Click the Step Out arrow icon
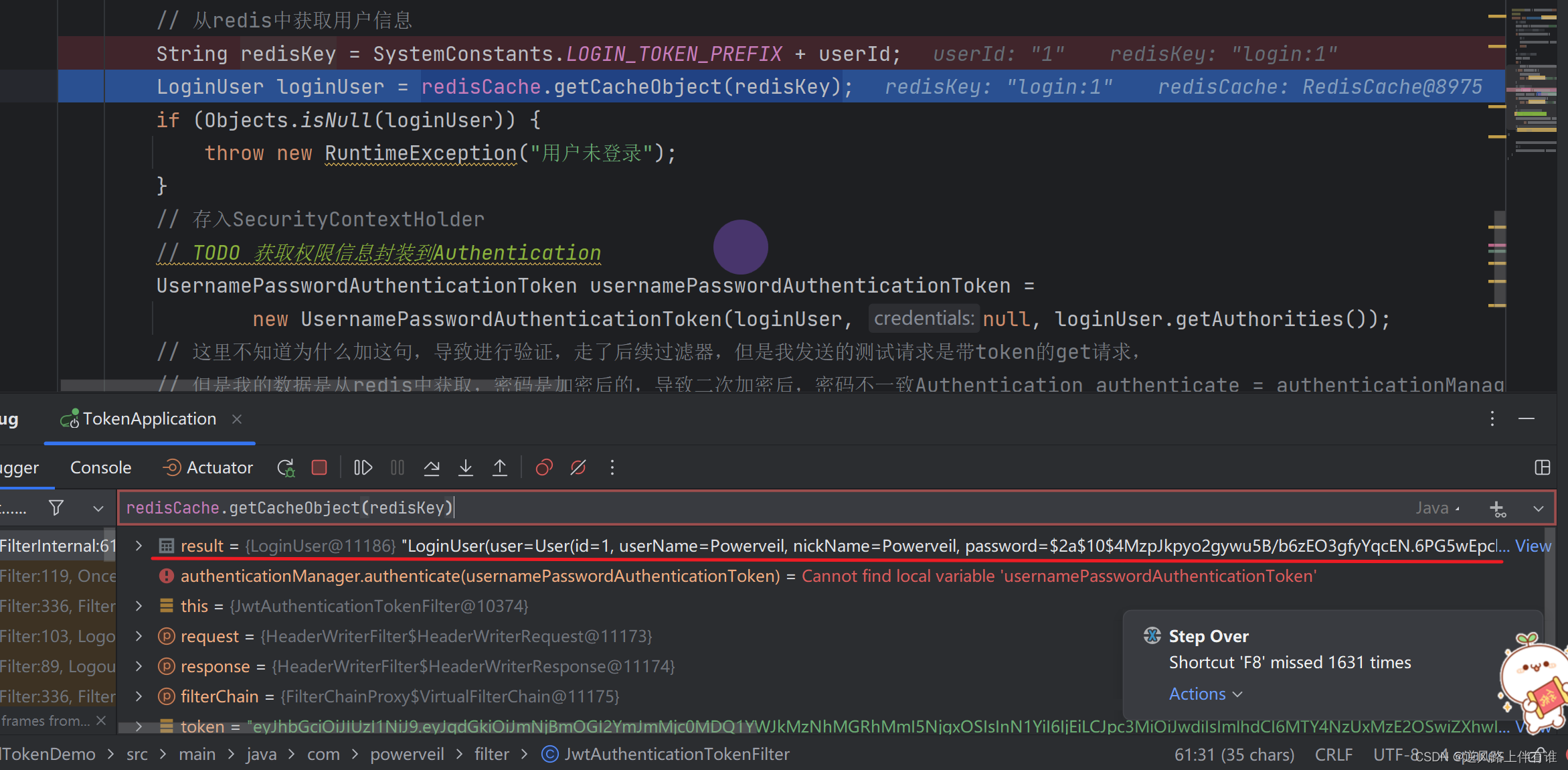 pos(500,467)
